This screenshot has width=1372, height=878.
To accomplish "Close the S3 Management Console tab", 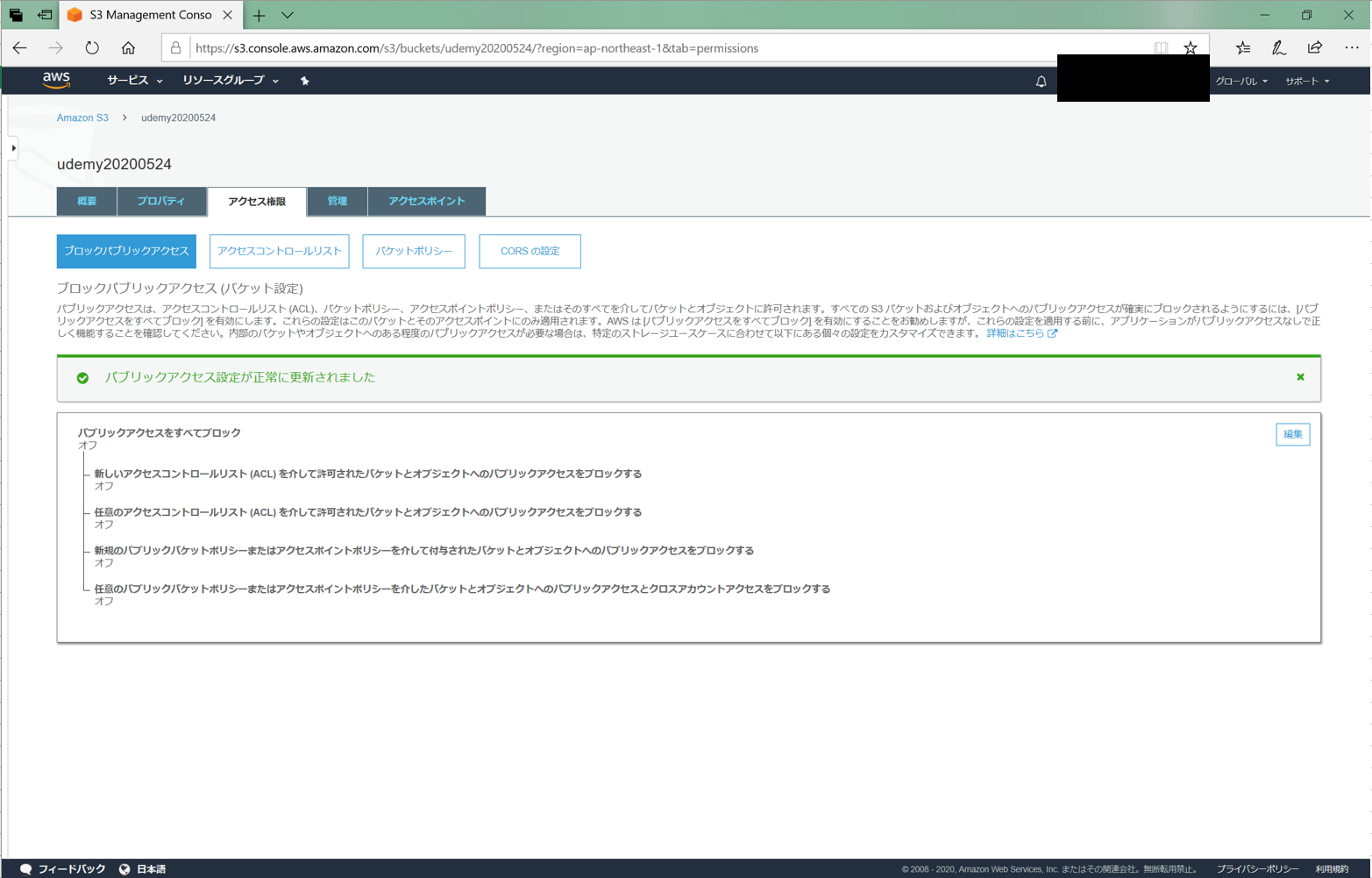I will (x=228, y=15).
